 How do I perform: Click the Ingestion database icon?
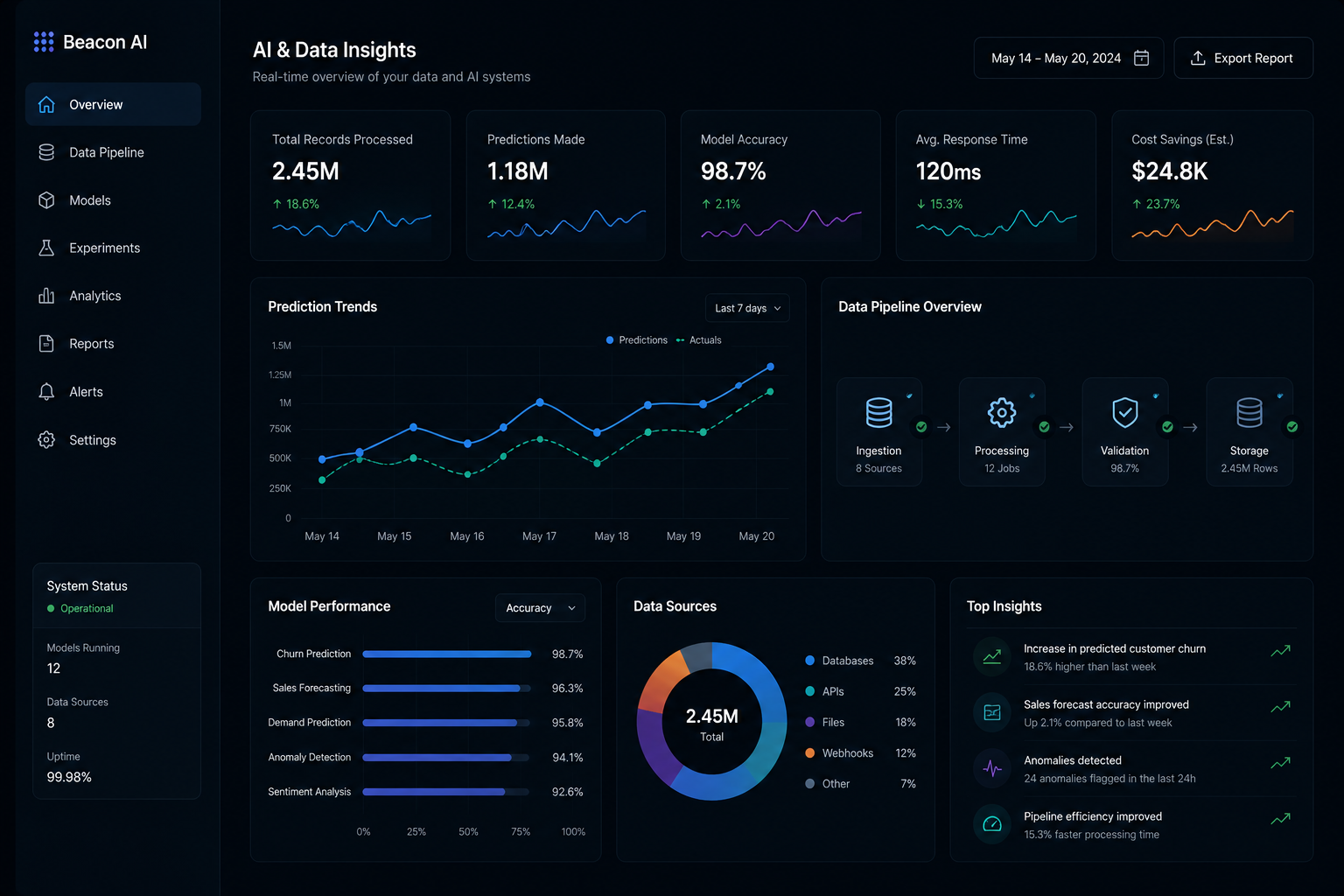coord(878,412)
